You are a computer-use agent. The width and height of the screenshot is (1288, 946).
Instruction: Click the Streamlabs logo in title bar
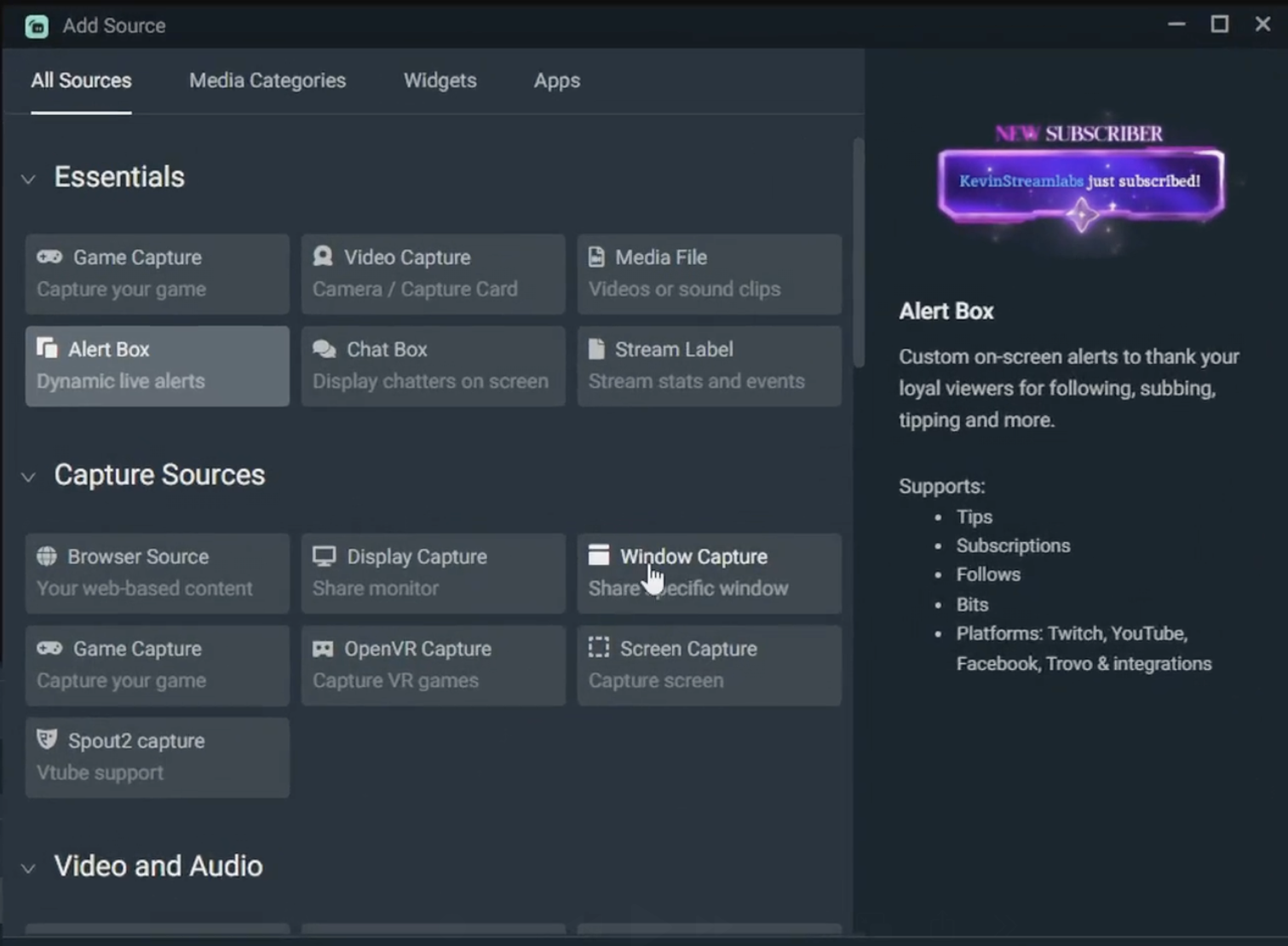coord(37,26)
